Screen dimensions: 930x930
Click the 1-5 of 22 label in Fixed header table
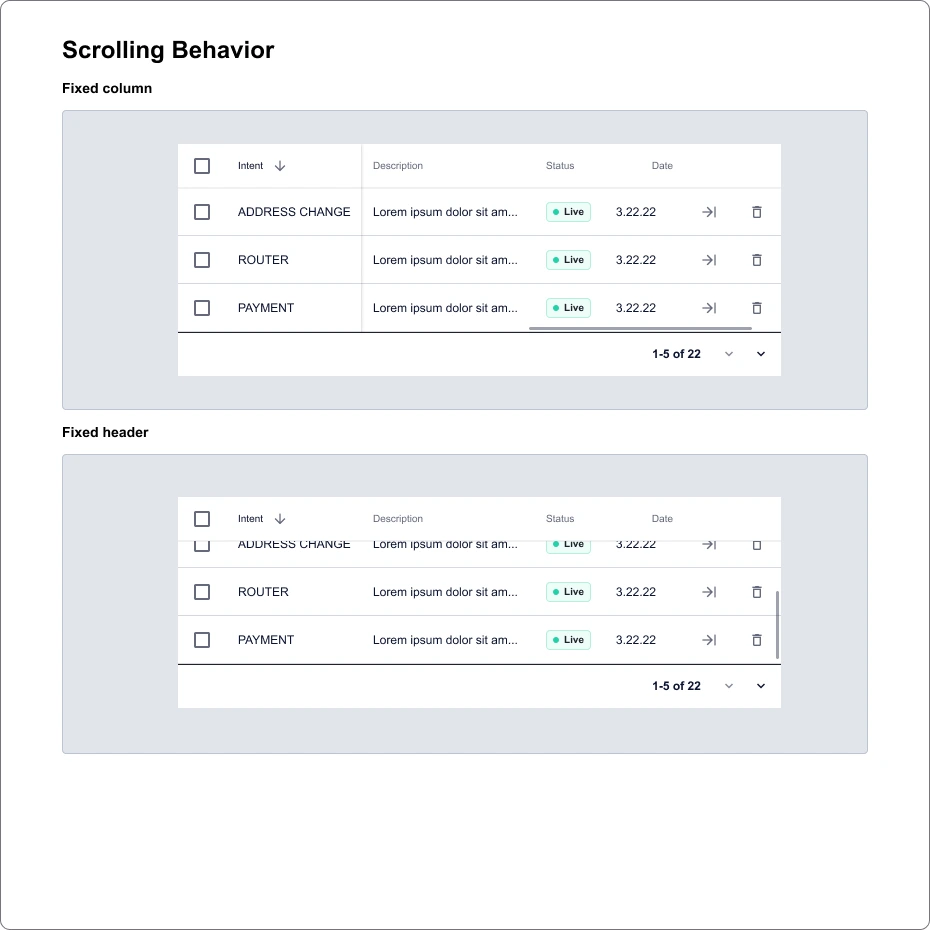676,686
